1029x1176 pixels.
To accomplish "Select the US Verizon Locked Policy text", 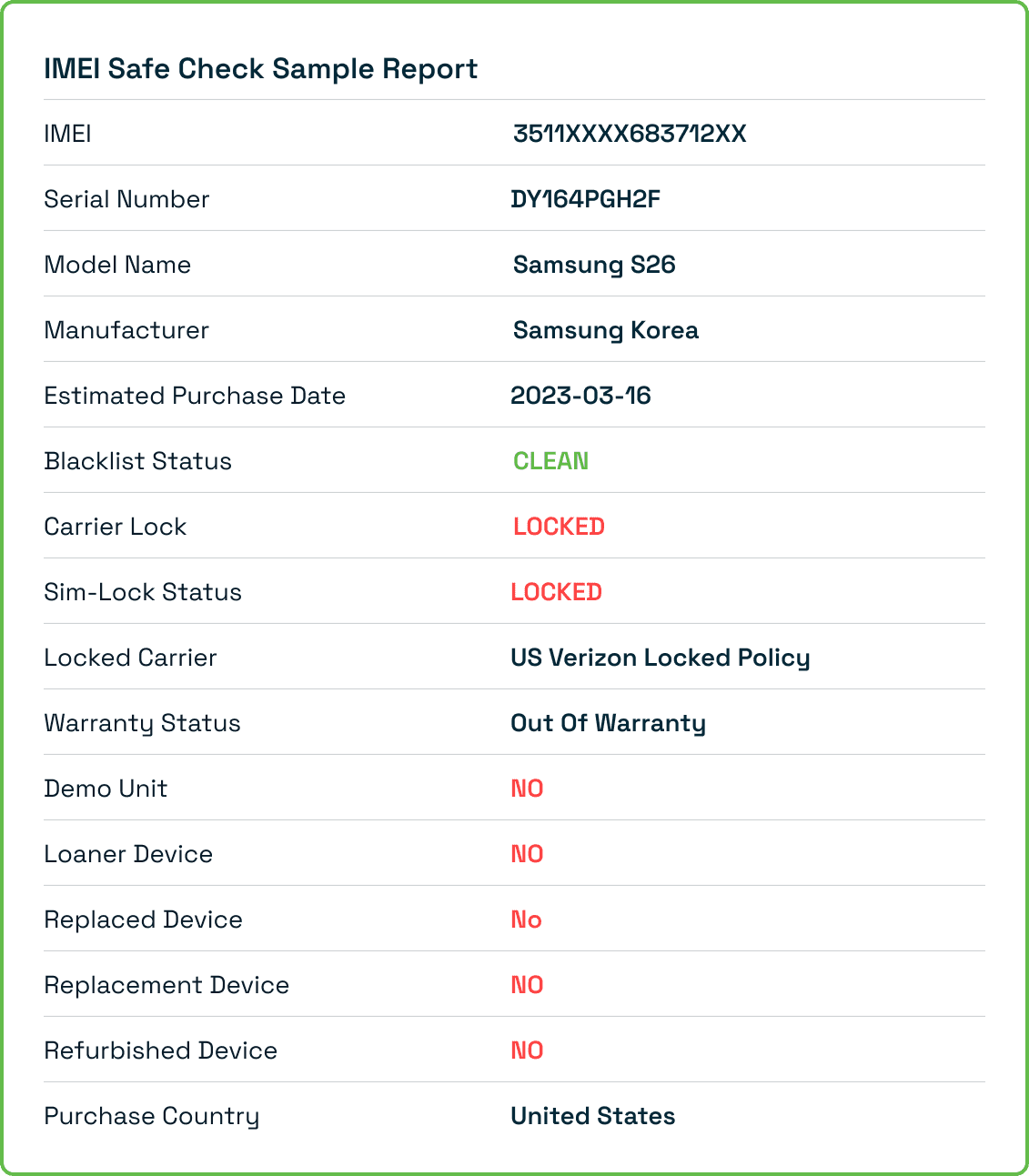I will 660,658.
